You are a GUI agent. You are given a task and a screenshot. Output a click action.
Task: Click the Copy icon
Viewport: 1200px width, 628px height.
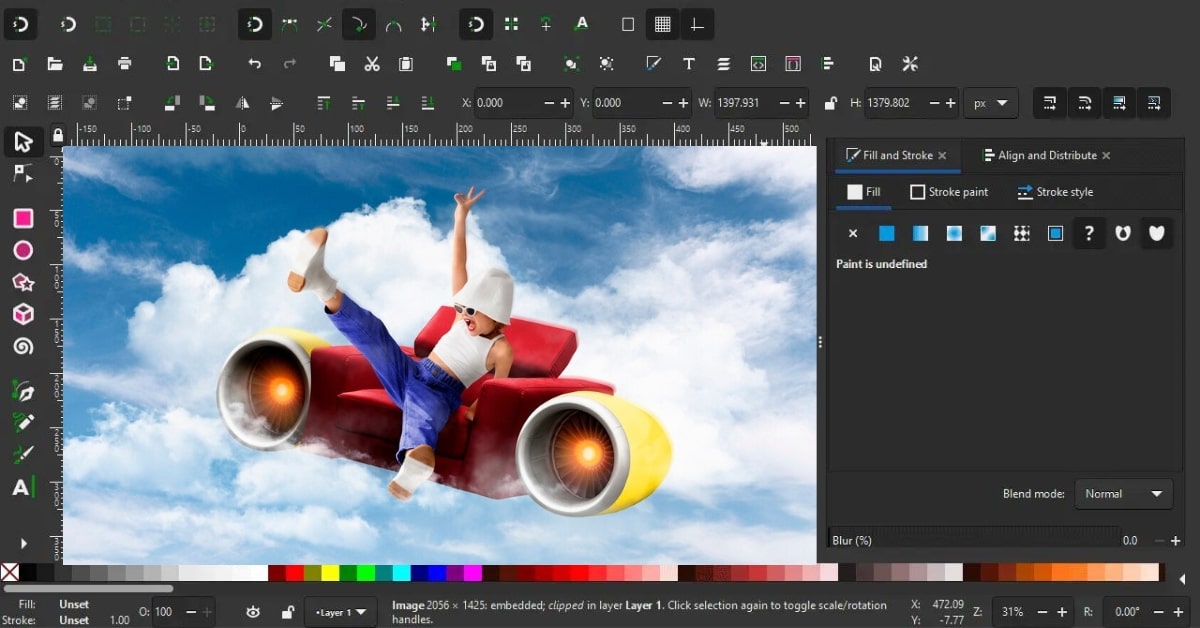pos(337,64)
